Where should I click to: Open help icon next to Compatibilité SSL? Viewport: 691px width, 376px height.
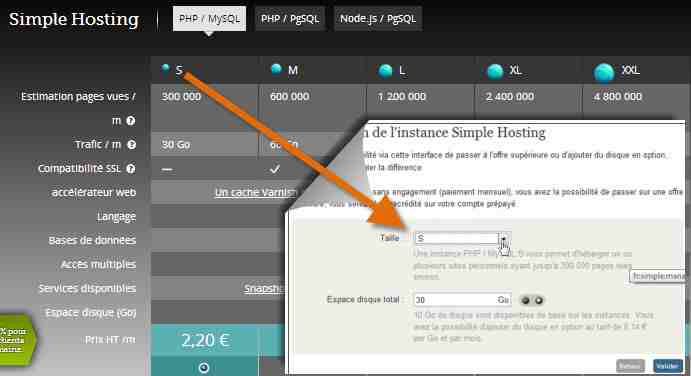click(130, 168)
